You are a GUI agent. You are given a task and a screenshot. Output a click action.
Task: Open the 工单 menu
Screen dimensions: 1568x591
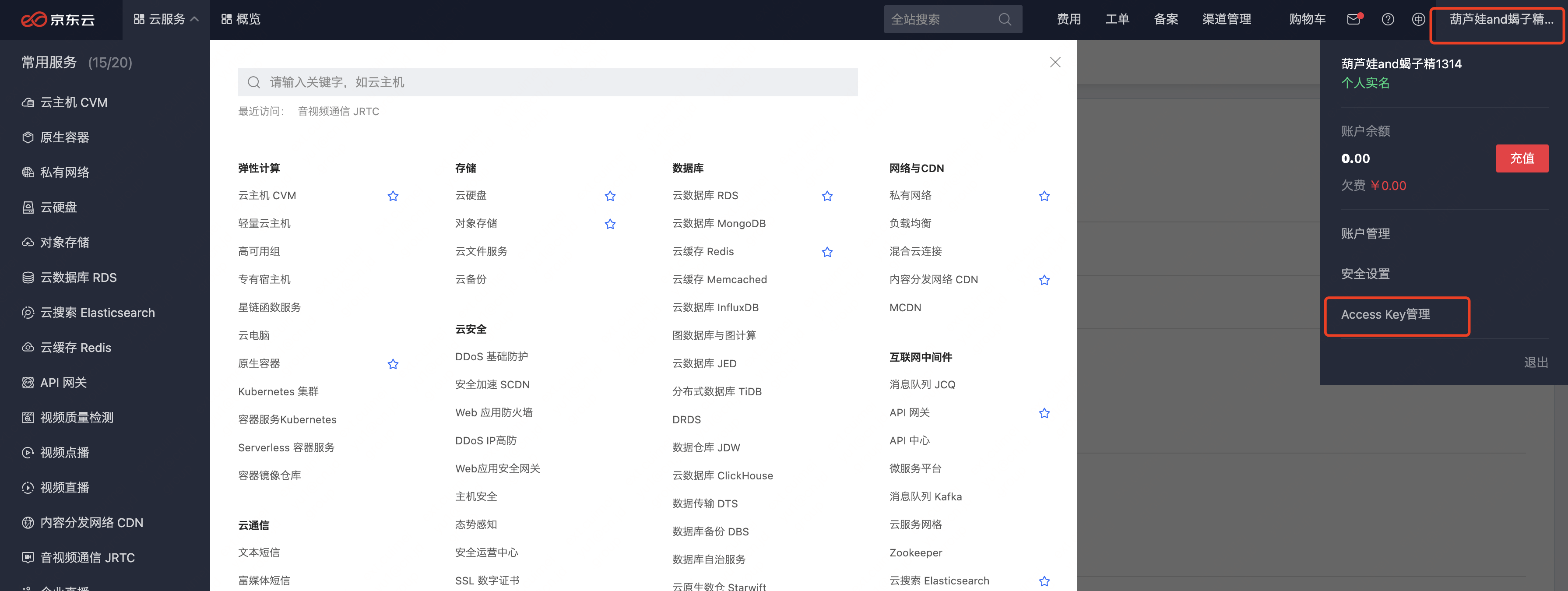[x=1117, y=19]
